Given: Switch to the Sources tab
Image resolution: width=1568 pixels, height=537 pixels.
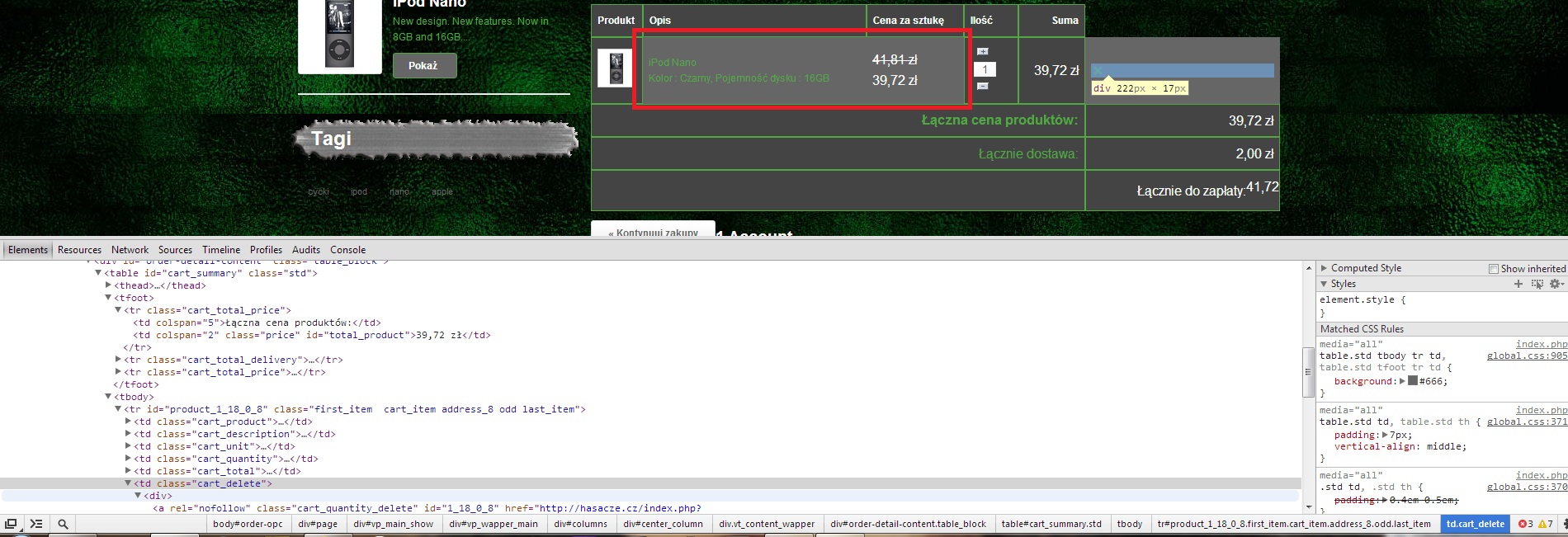Looking at the screenshot, I should coord(175,250).
